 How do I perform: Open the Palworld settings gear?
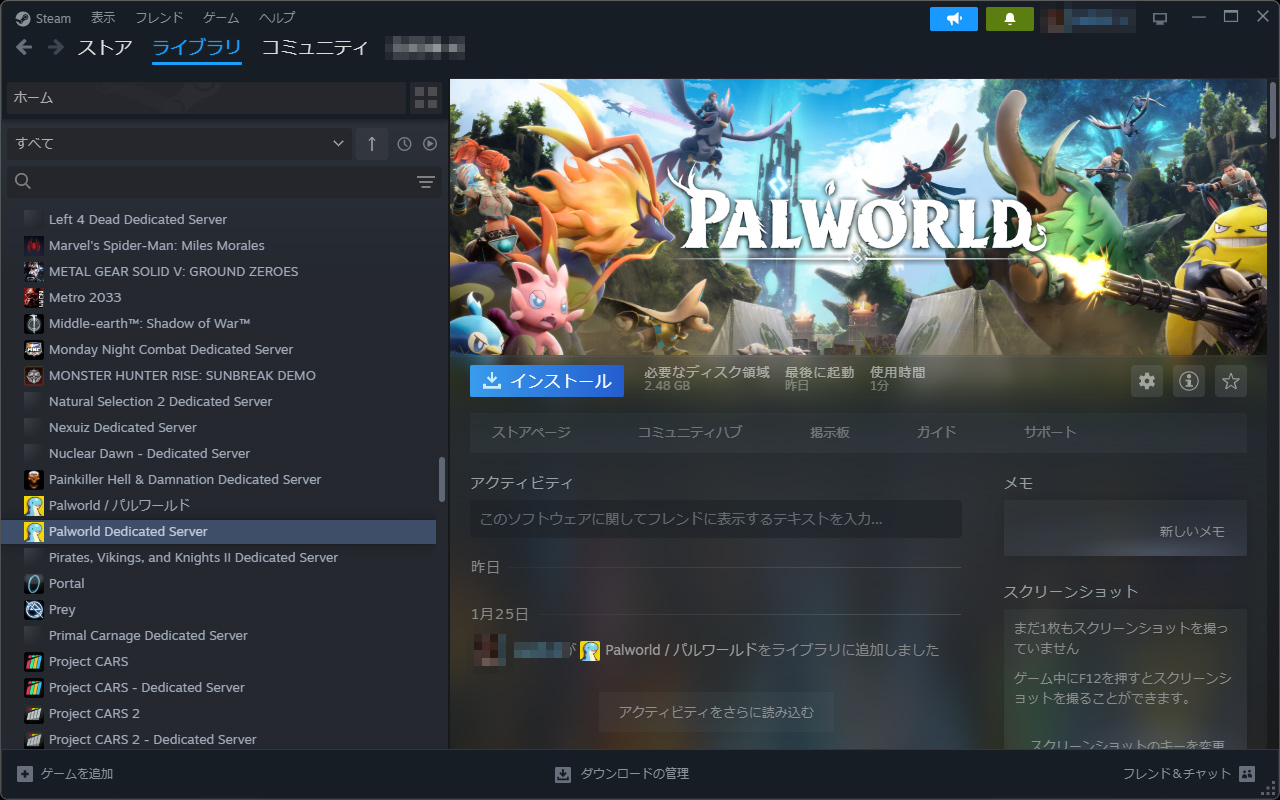[x=1147, y=381]
